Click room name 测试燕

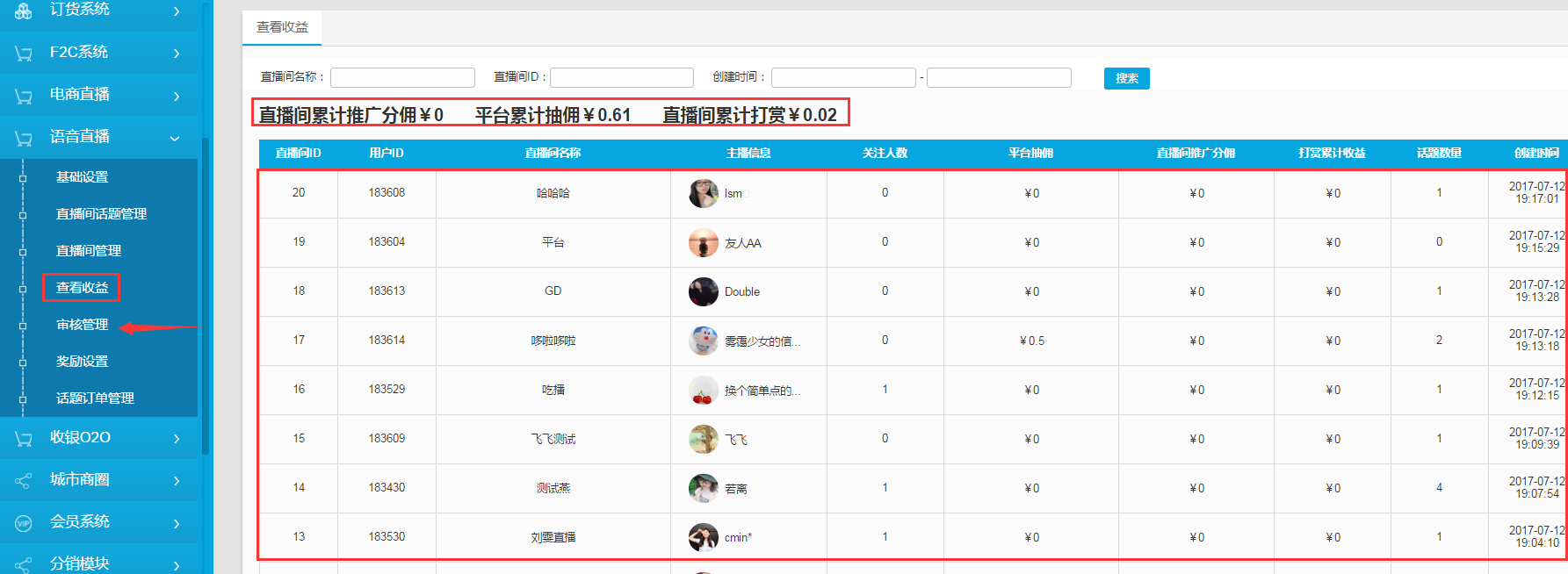(x=553, y=488)
